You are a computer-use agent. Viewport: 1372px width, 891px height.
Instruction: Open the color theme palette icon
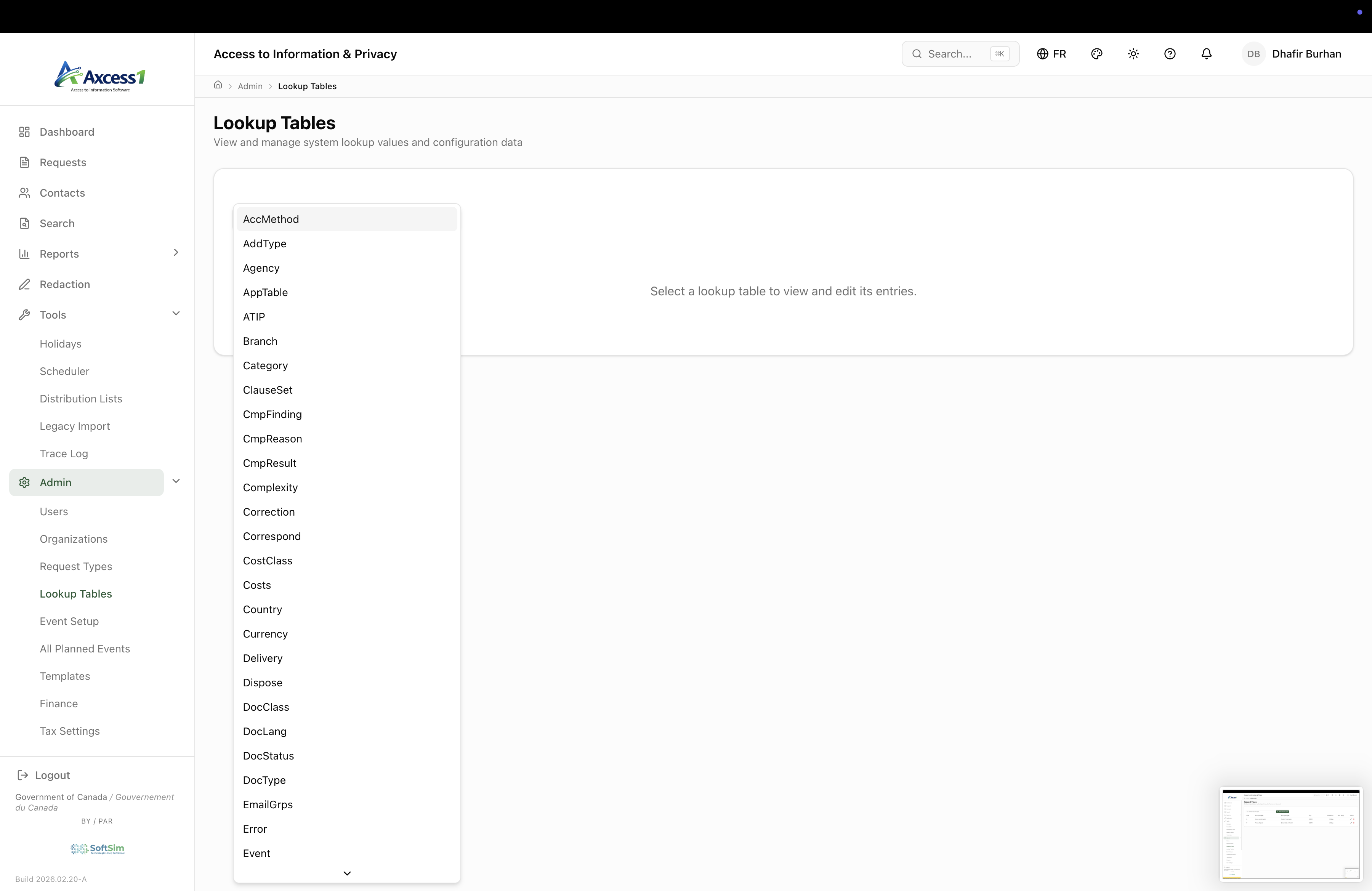[x=1096, y=54]
